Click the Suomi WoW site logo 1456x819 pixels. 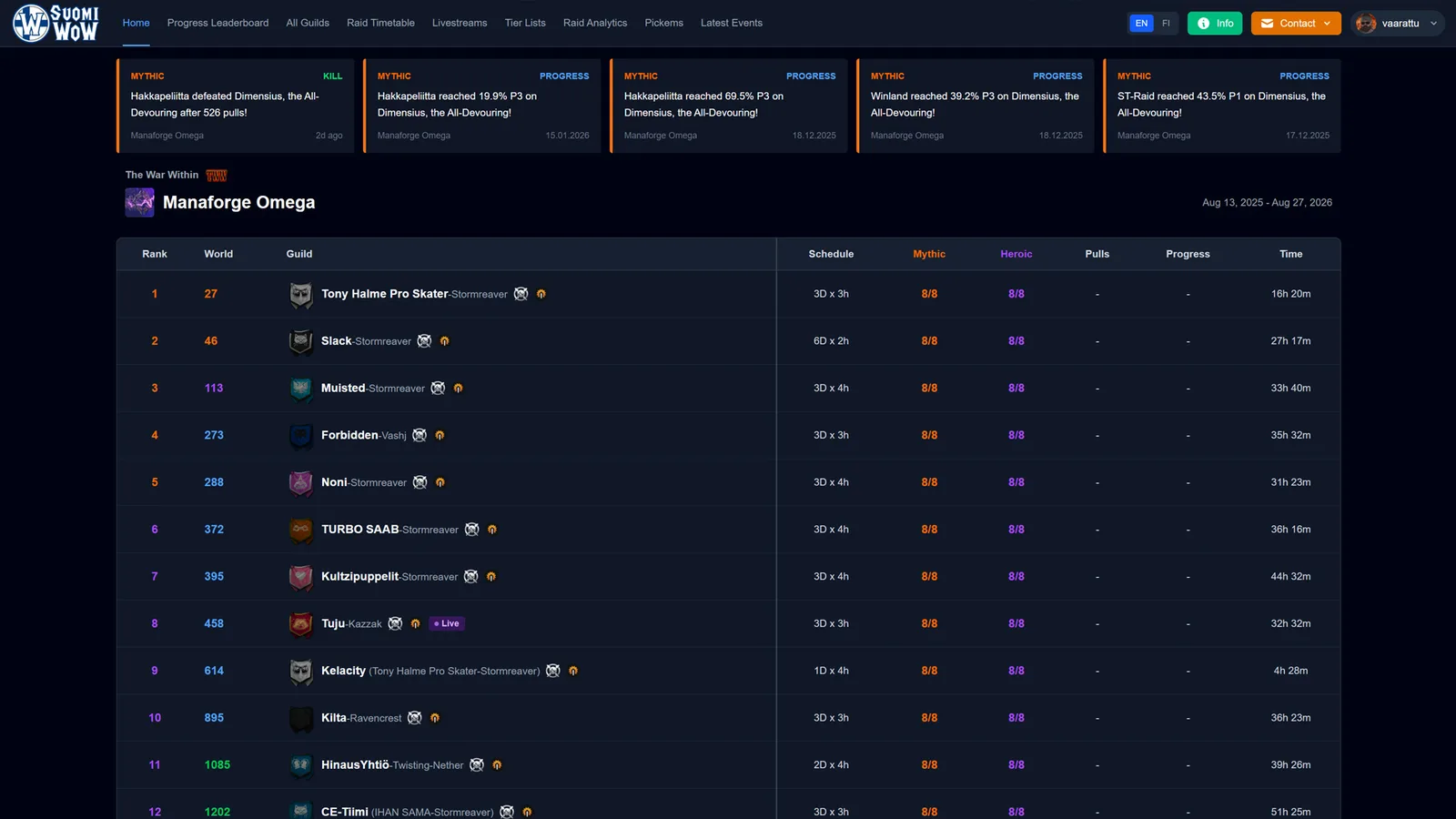56,23
